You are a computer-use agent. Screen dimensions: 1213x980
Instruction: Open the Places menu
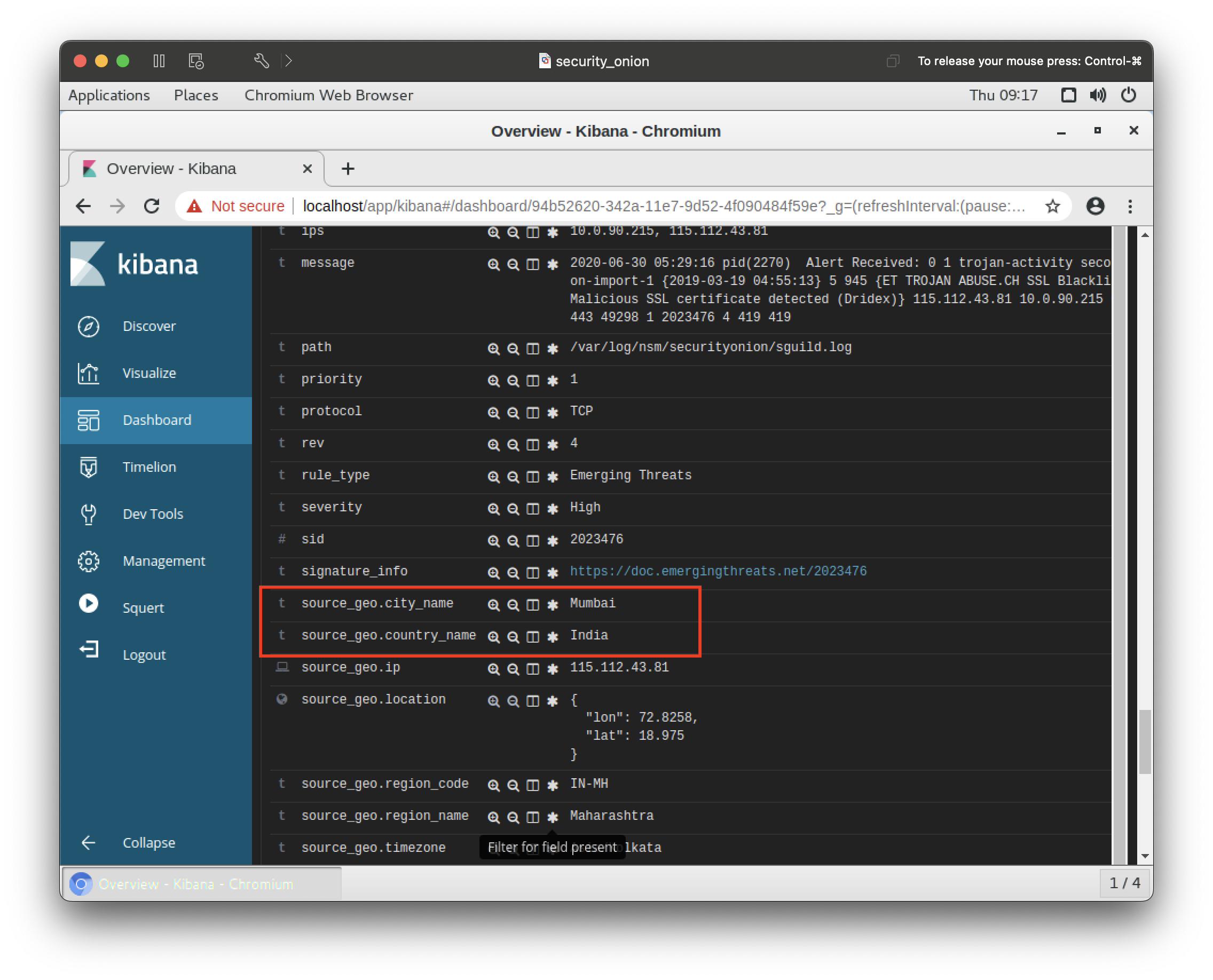point(196,96)
